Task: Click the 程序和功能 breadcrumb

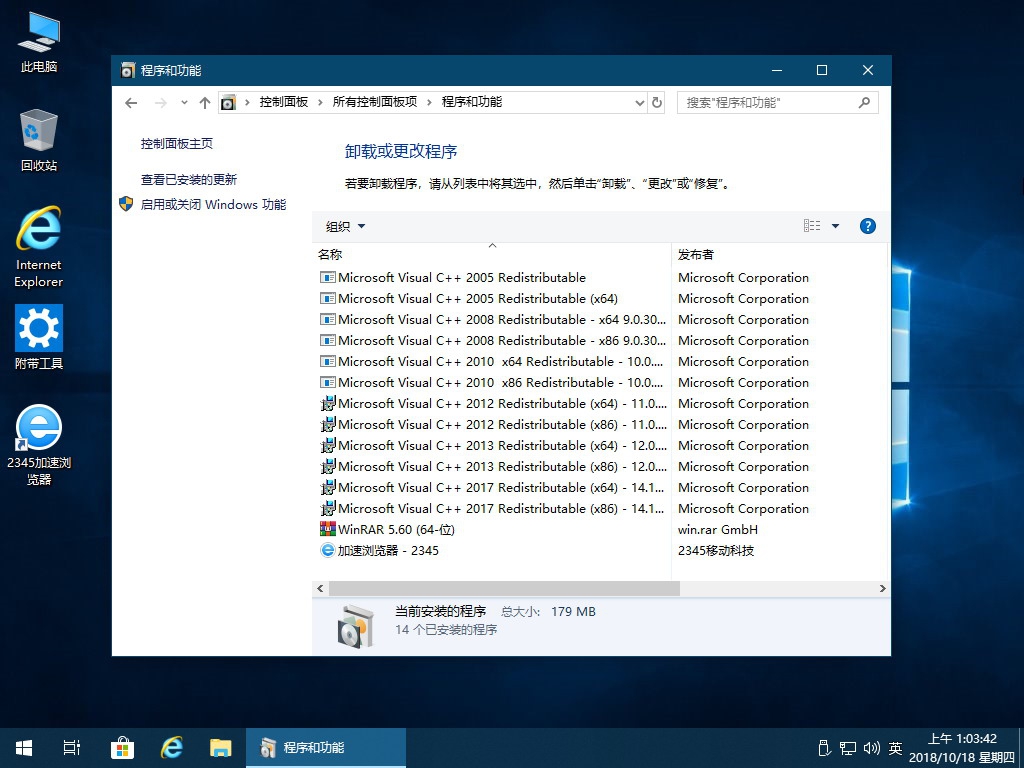Action: coord(472,102)
